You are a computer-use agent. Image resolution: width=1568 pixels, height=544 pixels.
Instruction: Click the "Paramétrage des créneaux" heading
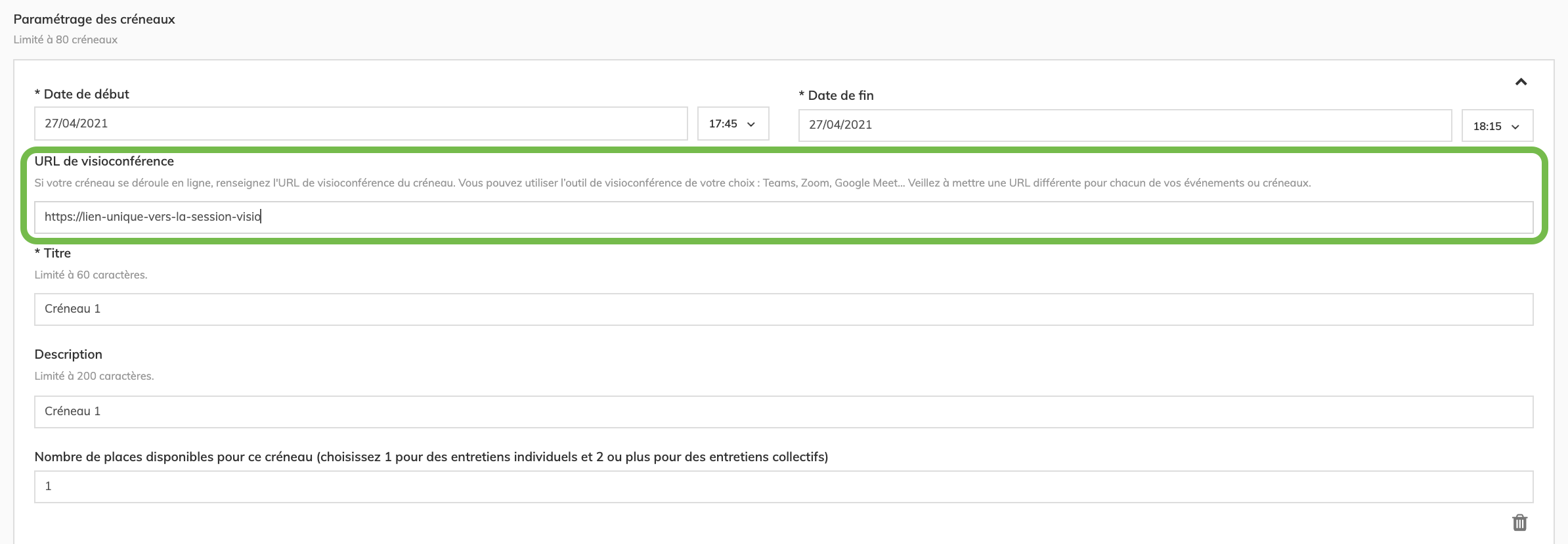click(94, 19)
